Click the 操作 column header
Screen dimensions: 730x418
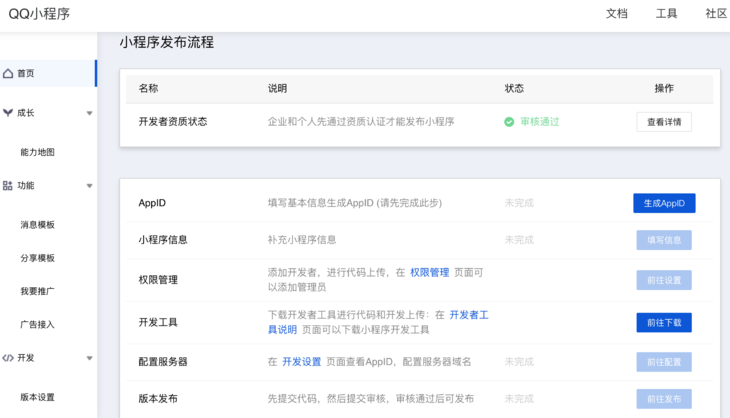coord(664,88)
